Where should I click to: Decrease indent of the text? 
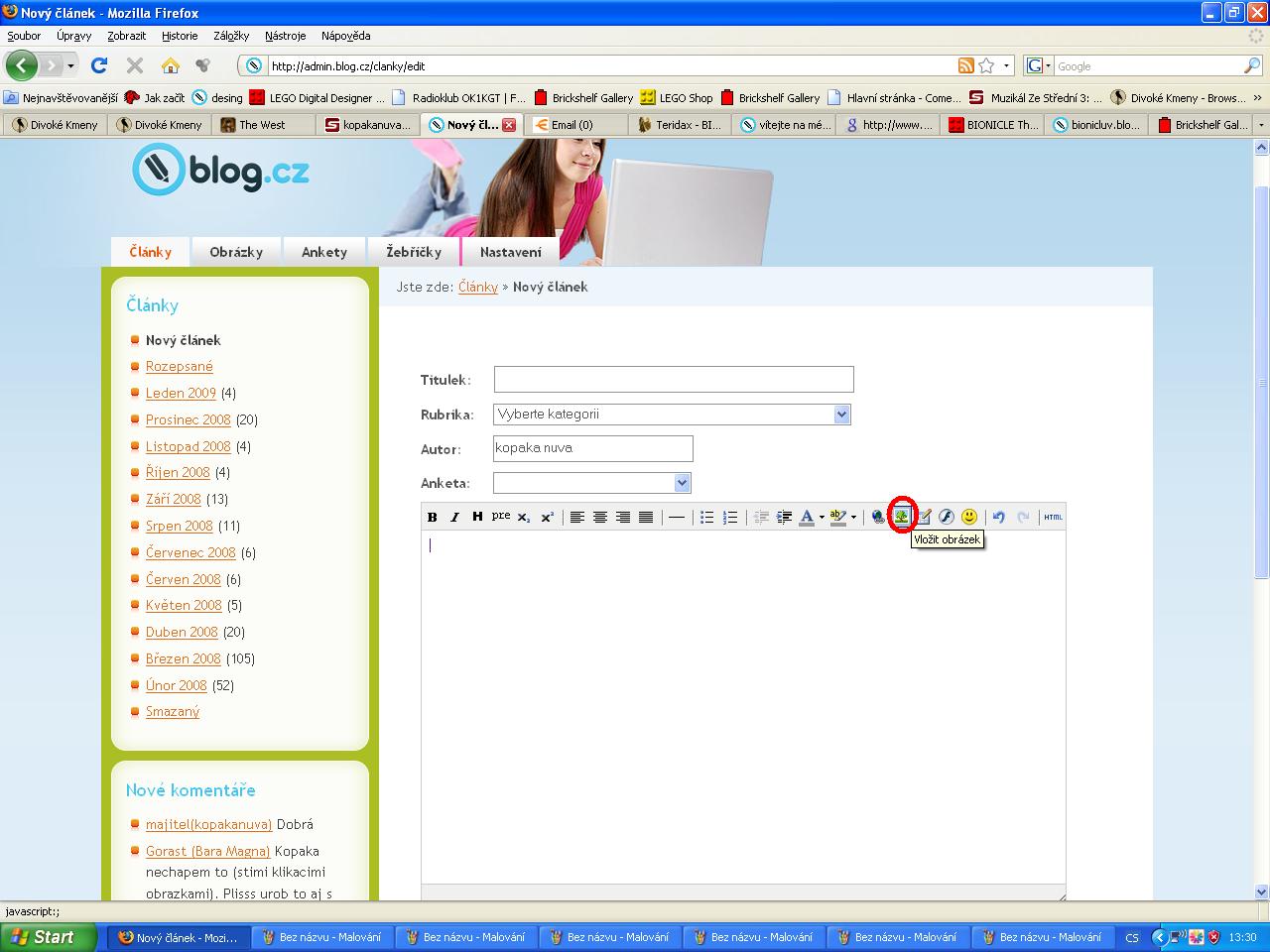[761, 517]
